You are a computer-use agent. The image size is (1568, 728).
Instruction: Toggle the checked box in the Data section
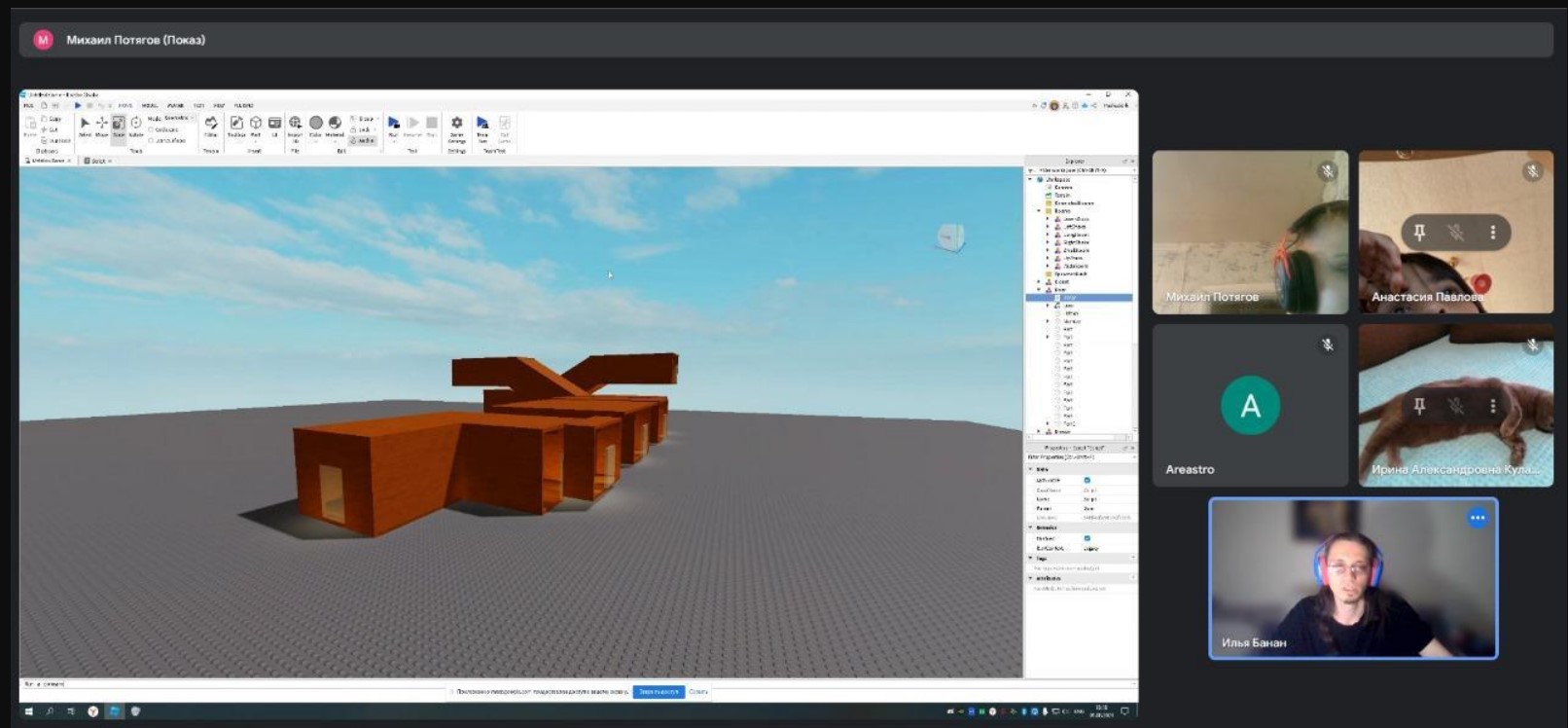[x=1087, y=480]
